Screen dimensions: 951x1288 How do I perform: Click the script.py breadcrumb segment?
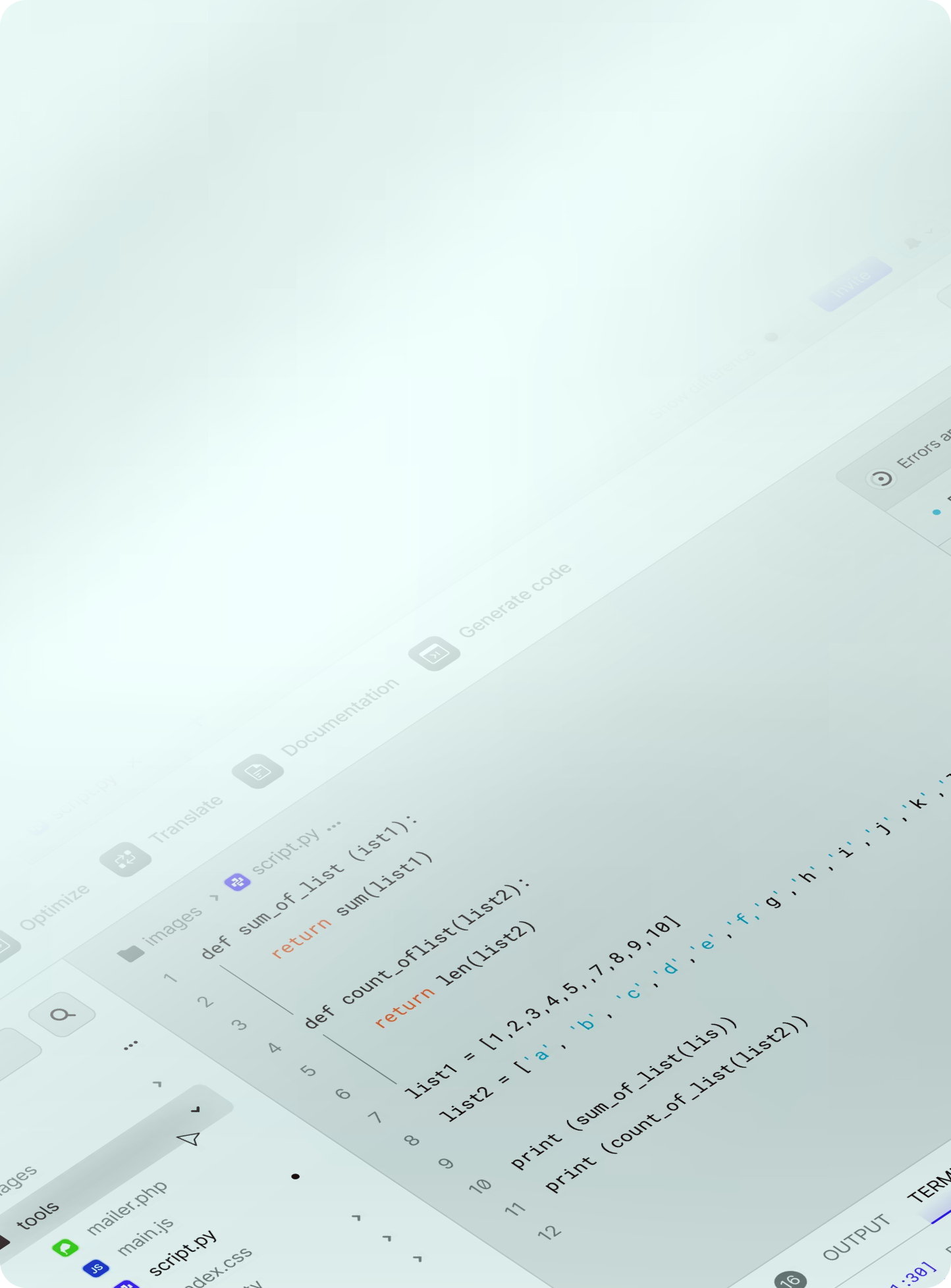click(x=285, y=851)
